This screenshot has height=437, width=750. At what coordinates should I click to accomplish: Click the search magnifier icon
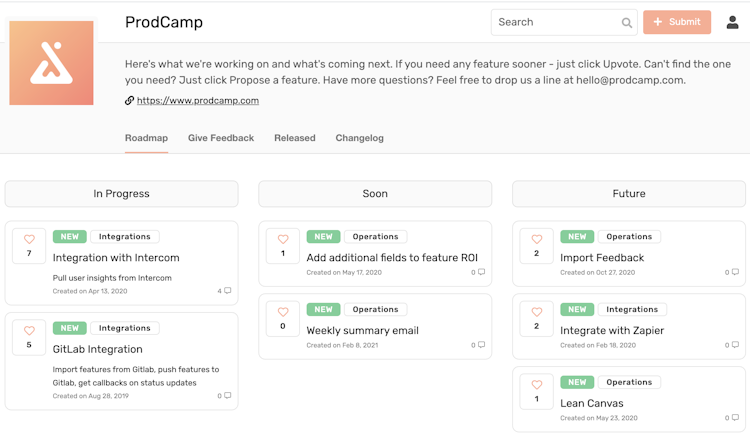tap(627, 22)
